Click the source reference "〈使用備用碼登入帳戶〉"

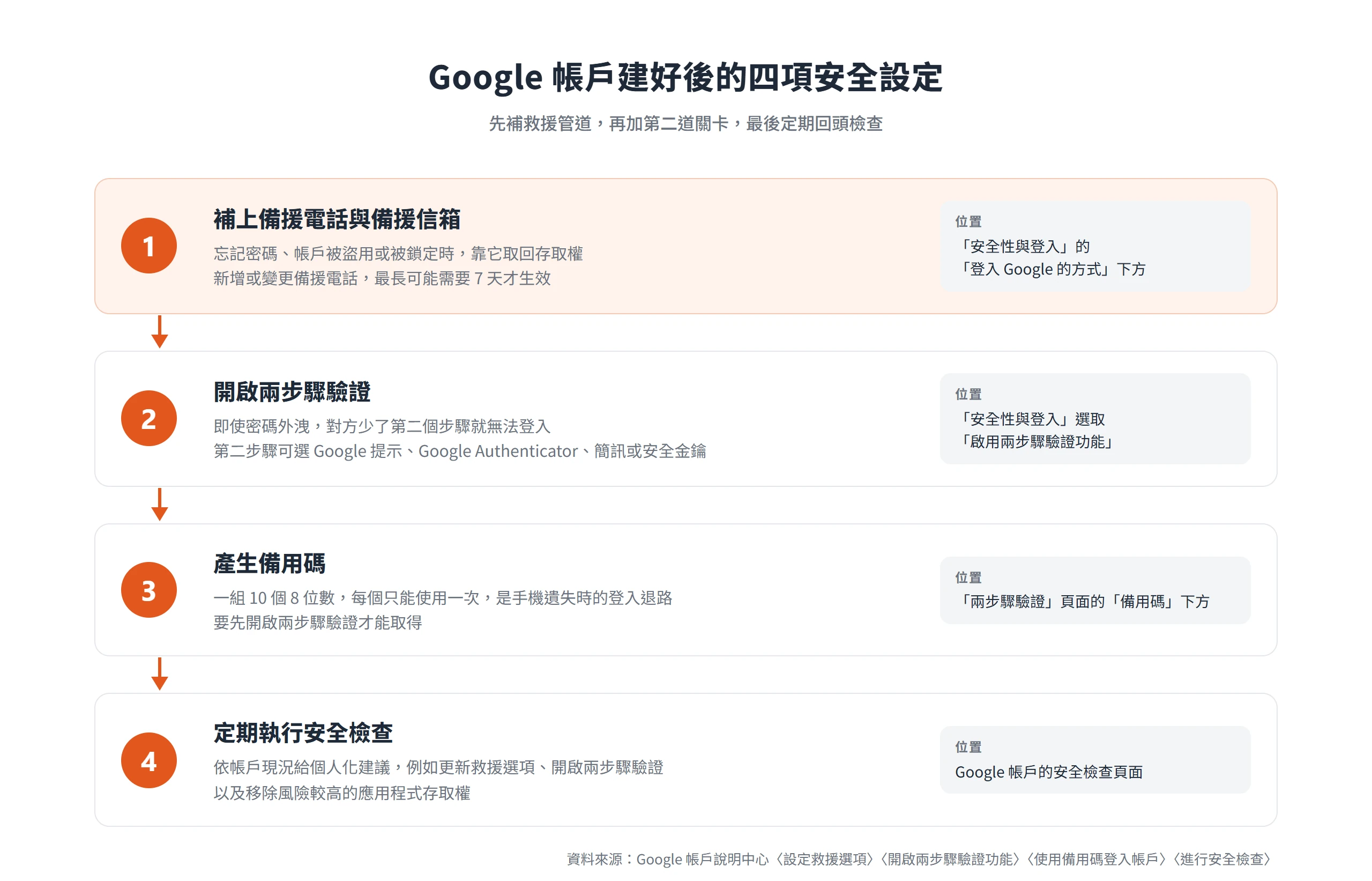pyautogui.click(x=1095, y=859)
